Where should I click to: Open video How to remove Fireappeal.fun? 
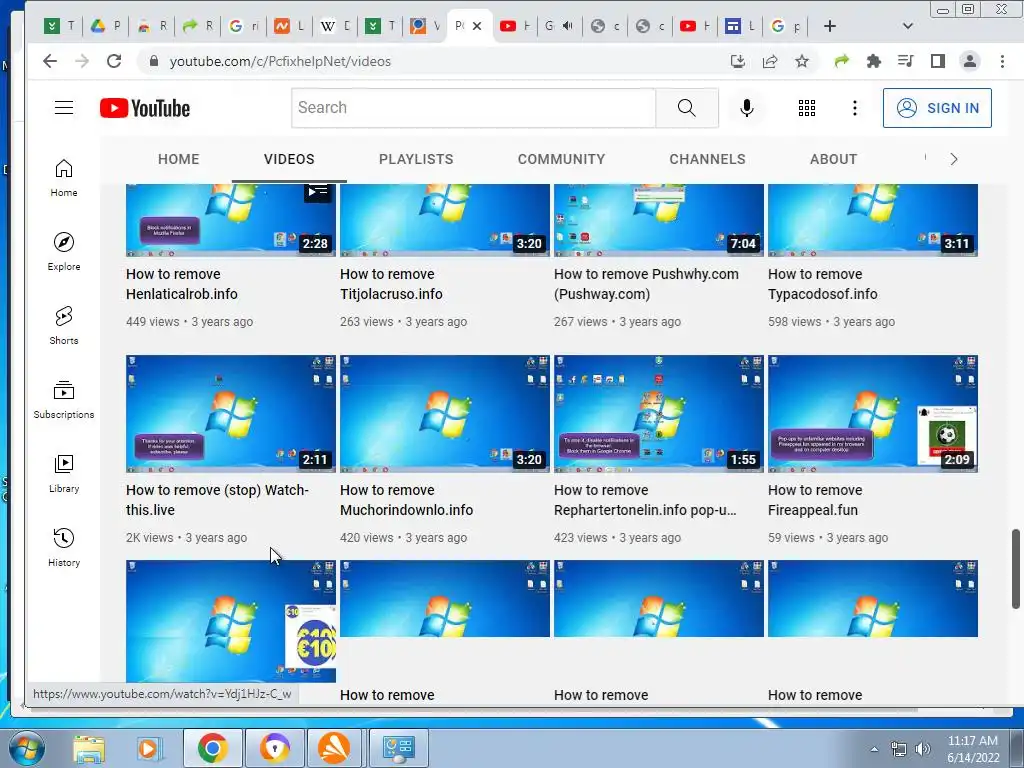click(814, 500)
